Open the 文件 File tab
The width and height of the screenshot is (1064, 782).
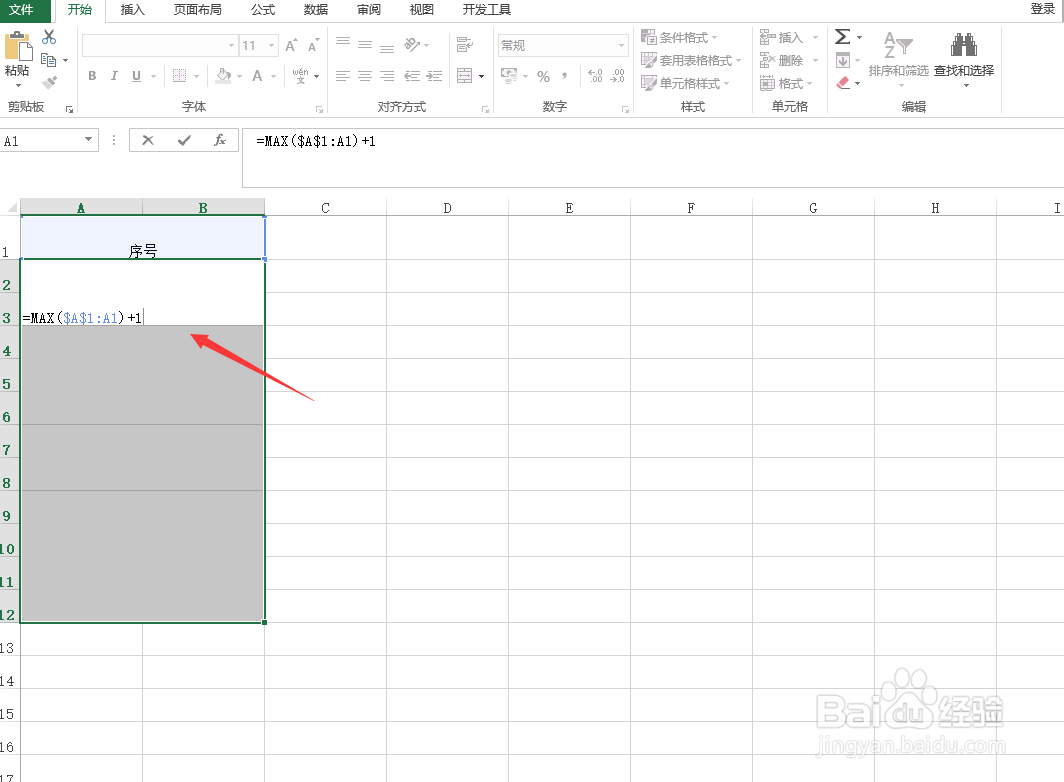tap(21, 10)
